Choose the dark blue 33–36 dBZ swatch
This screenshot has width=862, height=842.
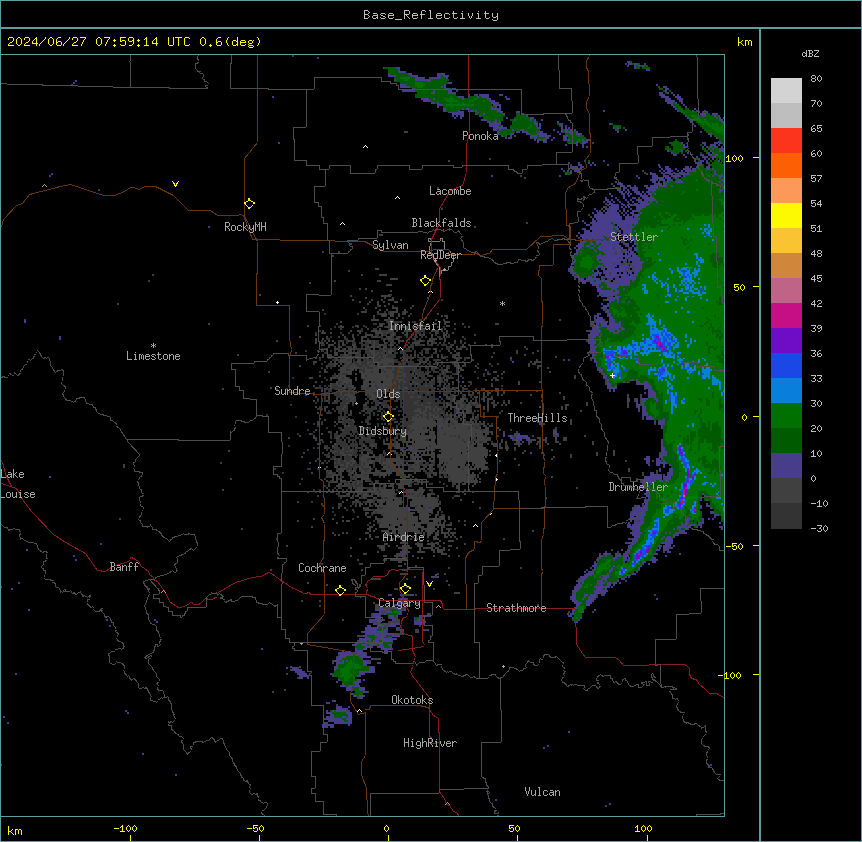[786, 365]
